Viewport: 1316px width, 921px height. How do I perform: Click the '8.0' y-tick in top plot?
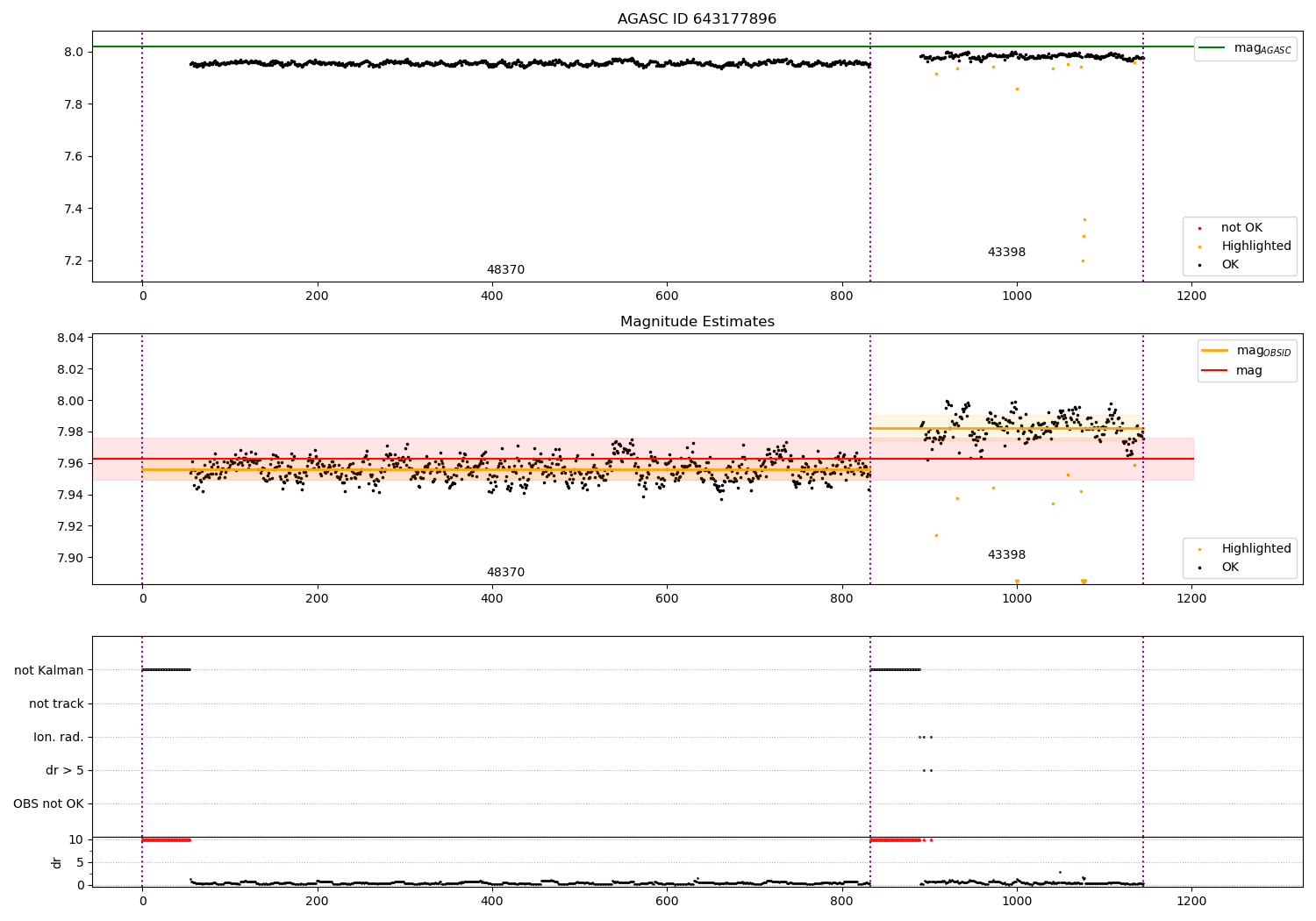73,53
